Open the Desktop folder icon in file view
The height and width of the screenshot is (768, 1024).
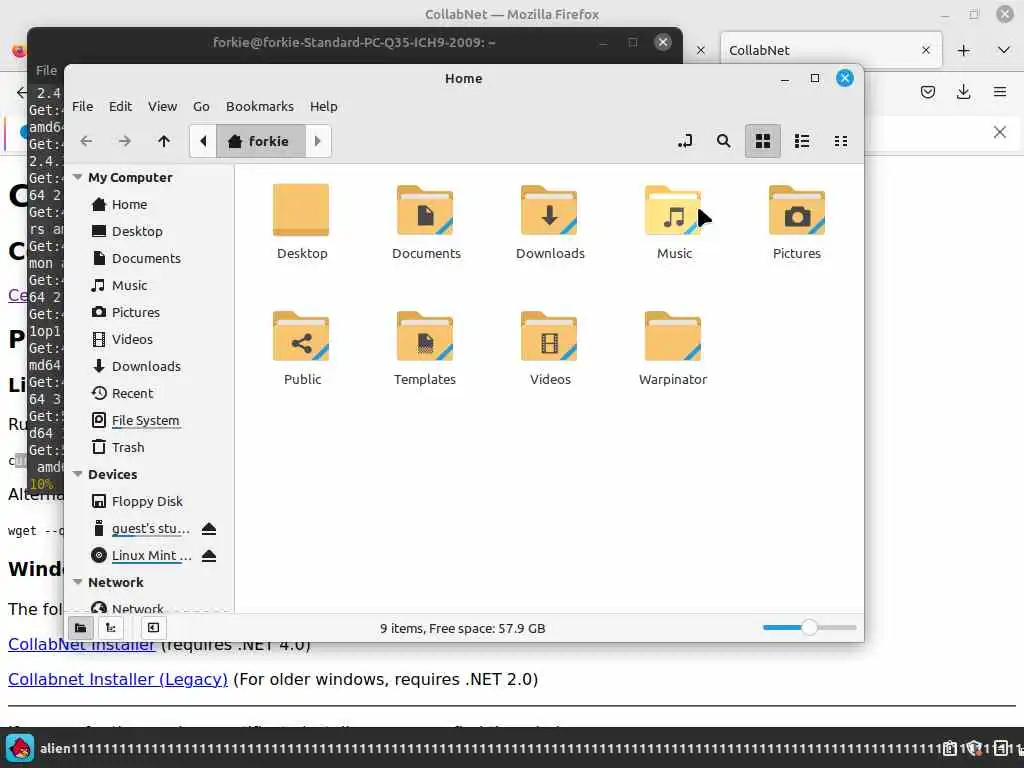click(301, 210)
